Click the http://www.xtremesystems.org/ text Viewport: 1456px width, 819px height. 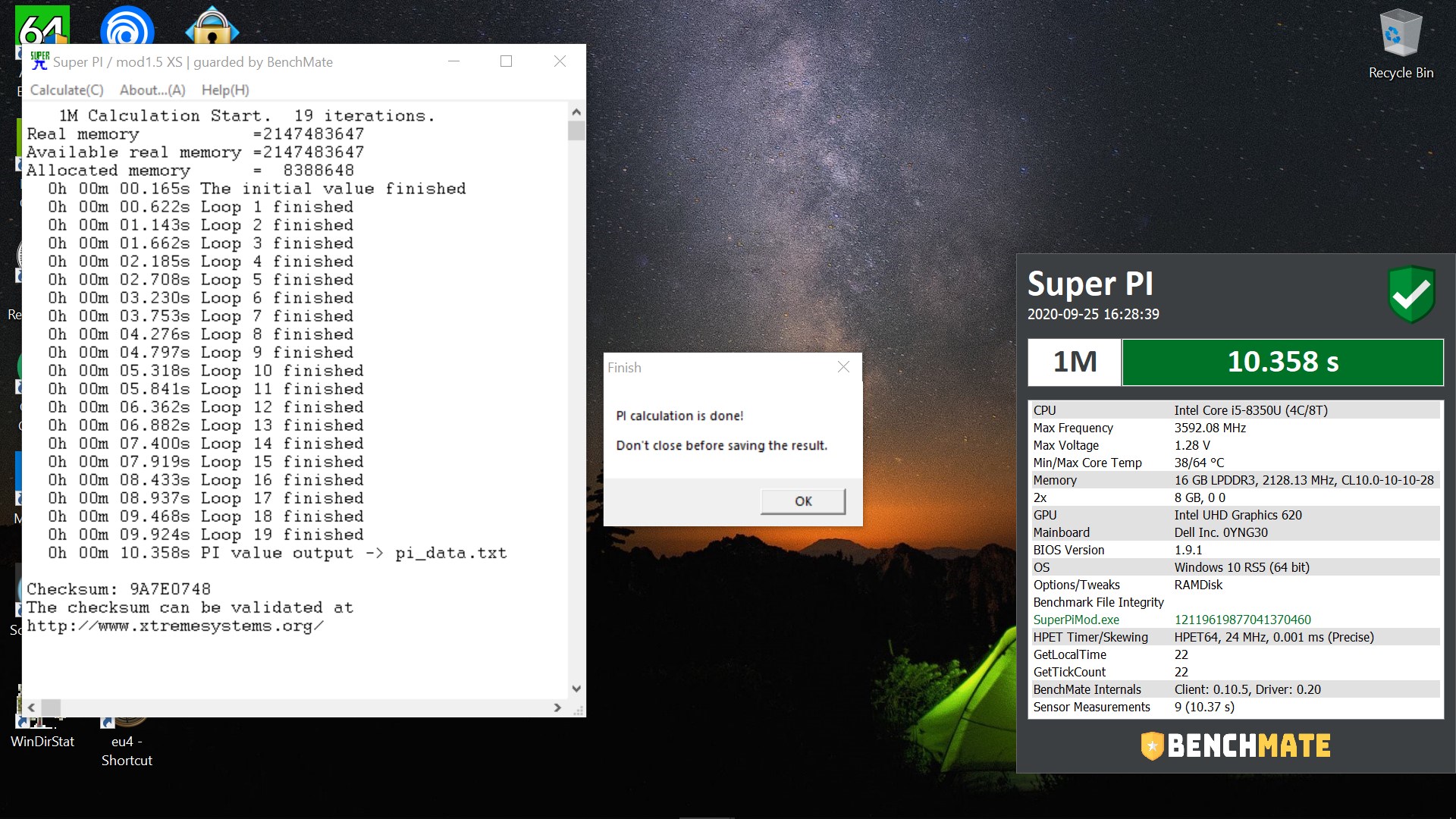(175, 626)
